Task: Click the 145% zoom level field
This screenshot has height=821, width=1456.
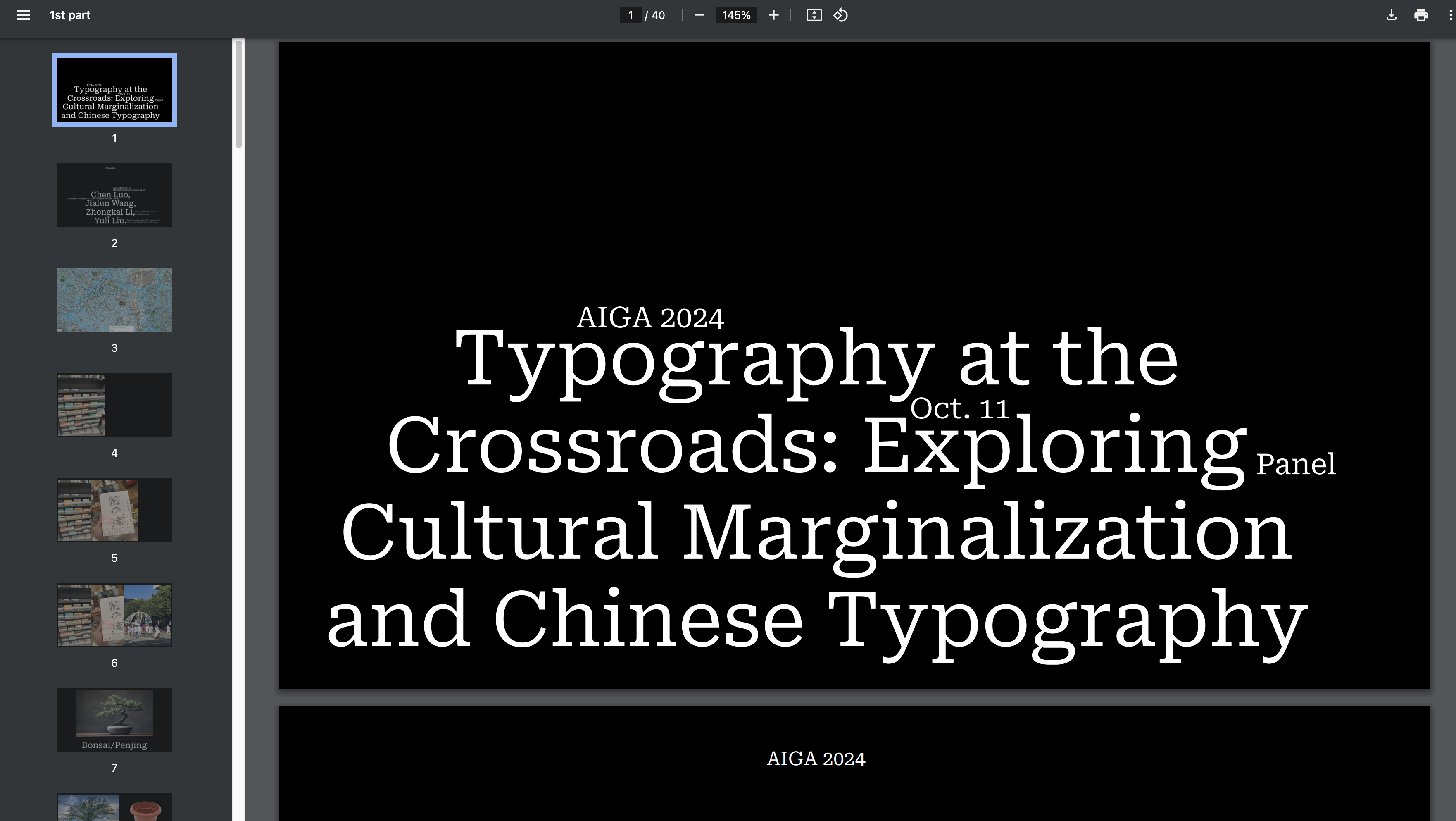Action: pos(736,15)
